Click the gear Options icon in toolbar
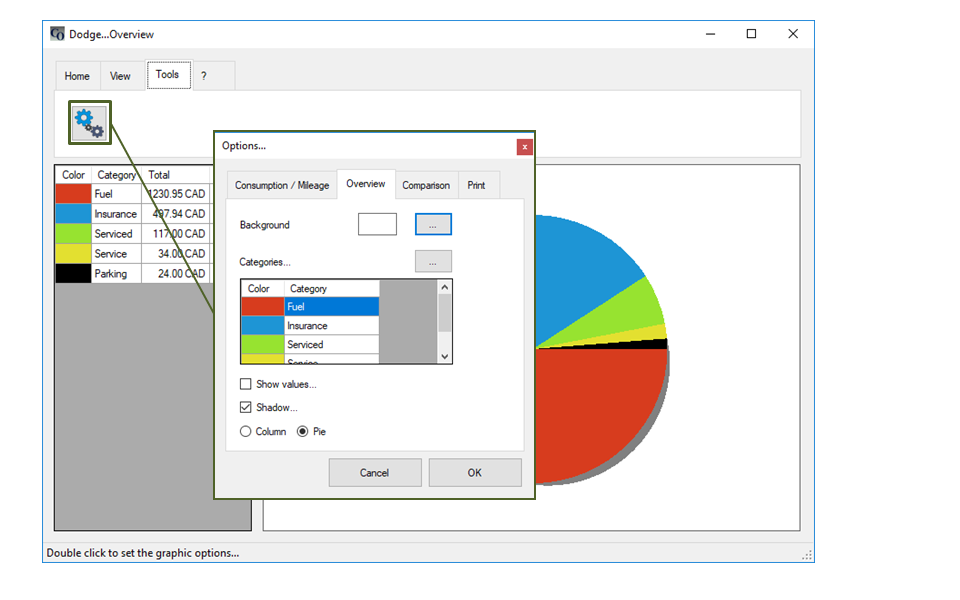 (x=89, y=122)
